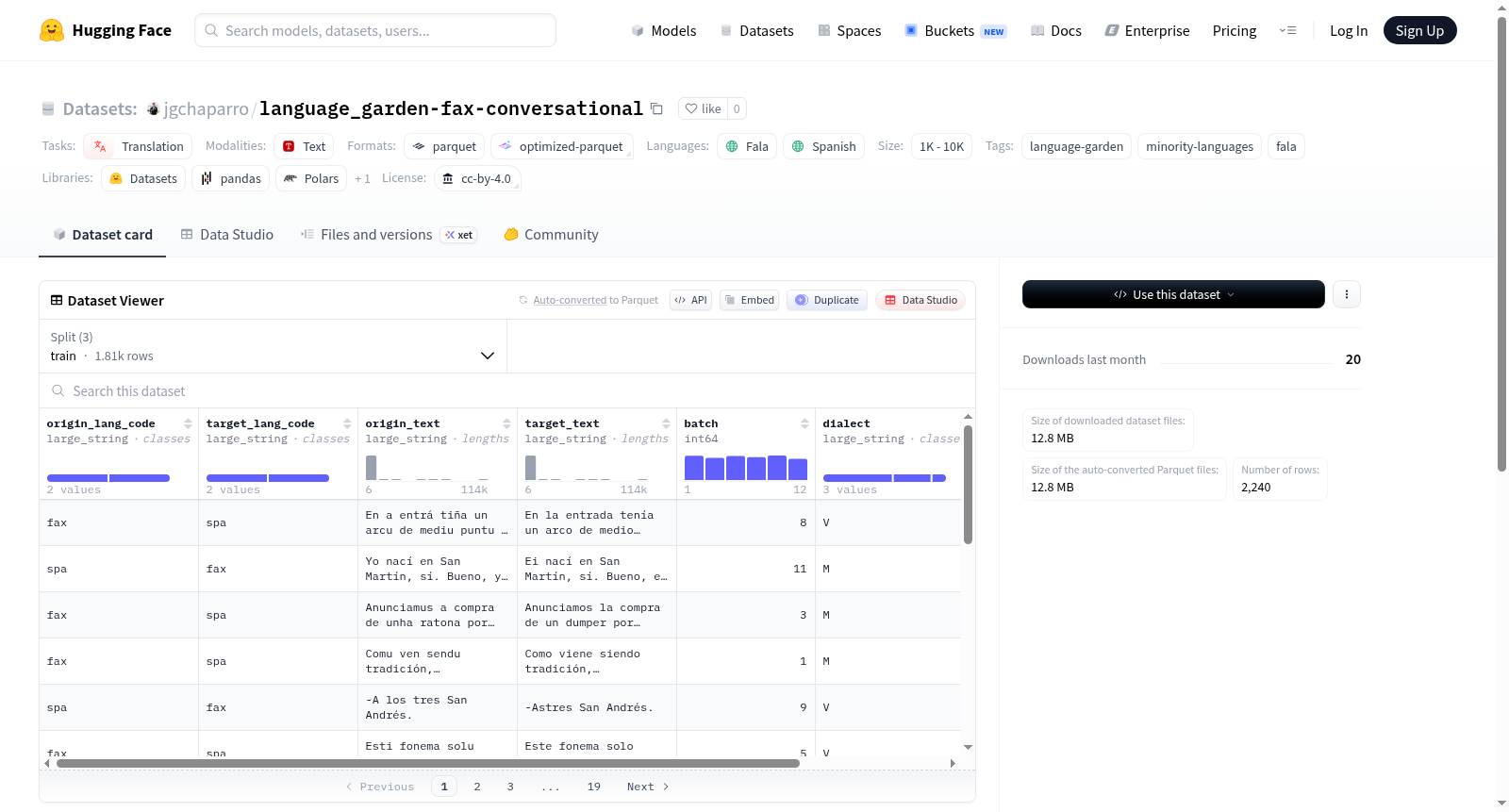The height and width of the screenshot is (812, 1509).
Task: Expand the +1 more libraries
Action: click(x=362, y=178)
